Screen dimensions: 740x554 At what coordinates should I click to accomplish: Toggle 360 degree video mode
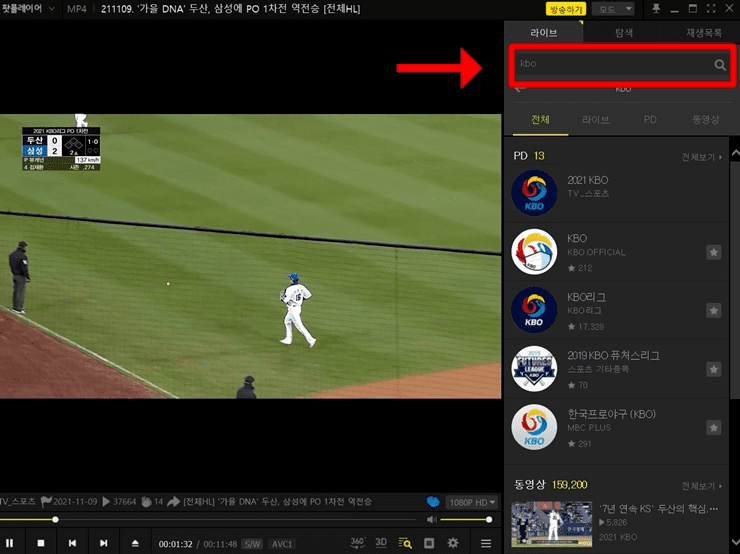pos(358,543)
